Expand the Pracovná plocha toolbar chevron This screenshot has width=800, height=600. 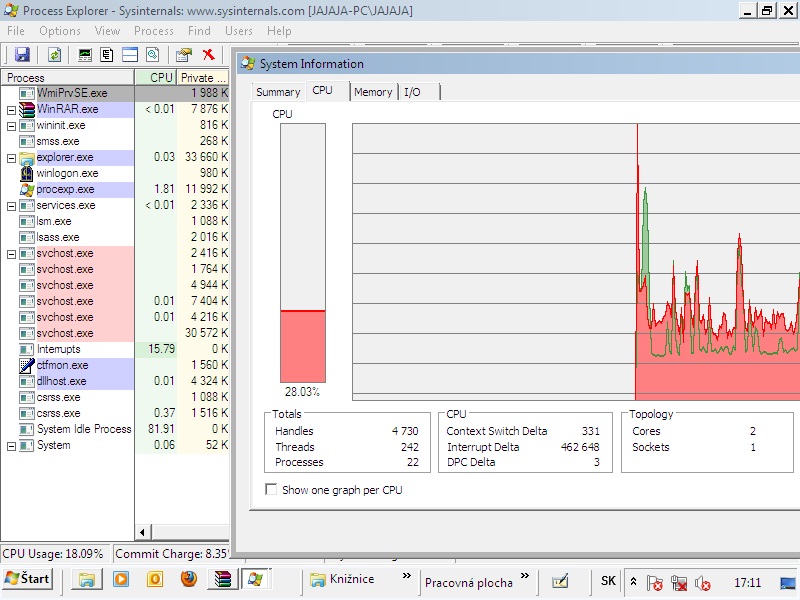pyautogui.click(x=524, y=576)
